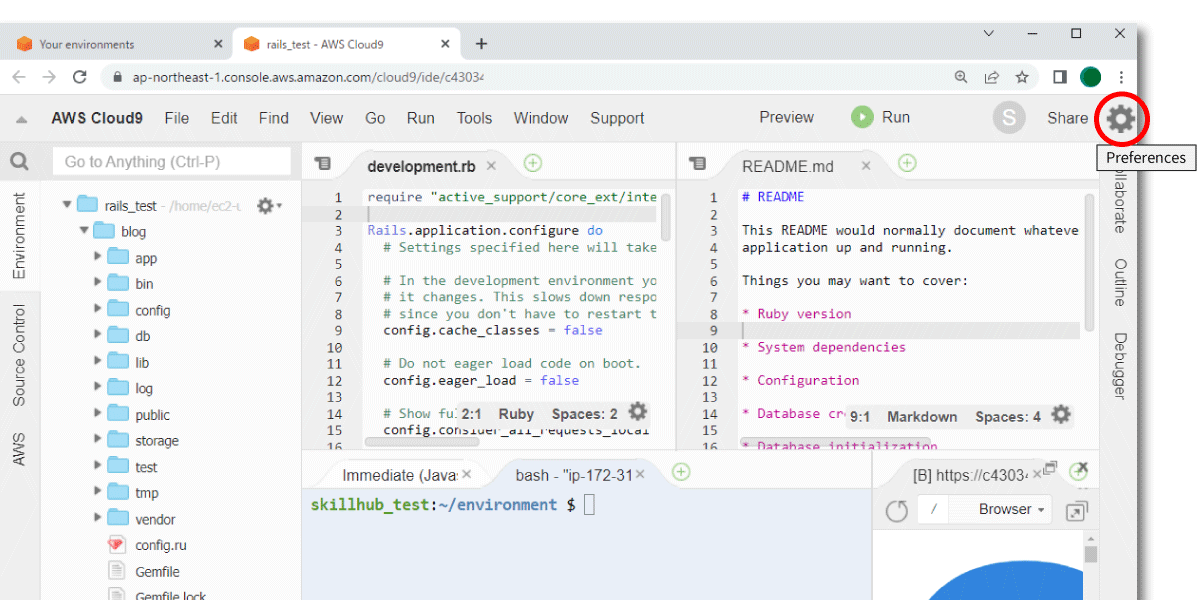Viewport: 1200px width, 600px height.
Task: Open Preferences gear icon
Action: pyautogui.click(x=1121, y=119)
